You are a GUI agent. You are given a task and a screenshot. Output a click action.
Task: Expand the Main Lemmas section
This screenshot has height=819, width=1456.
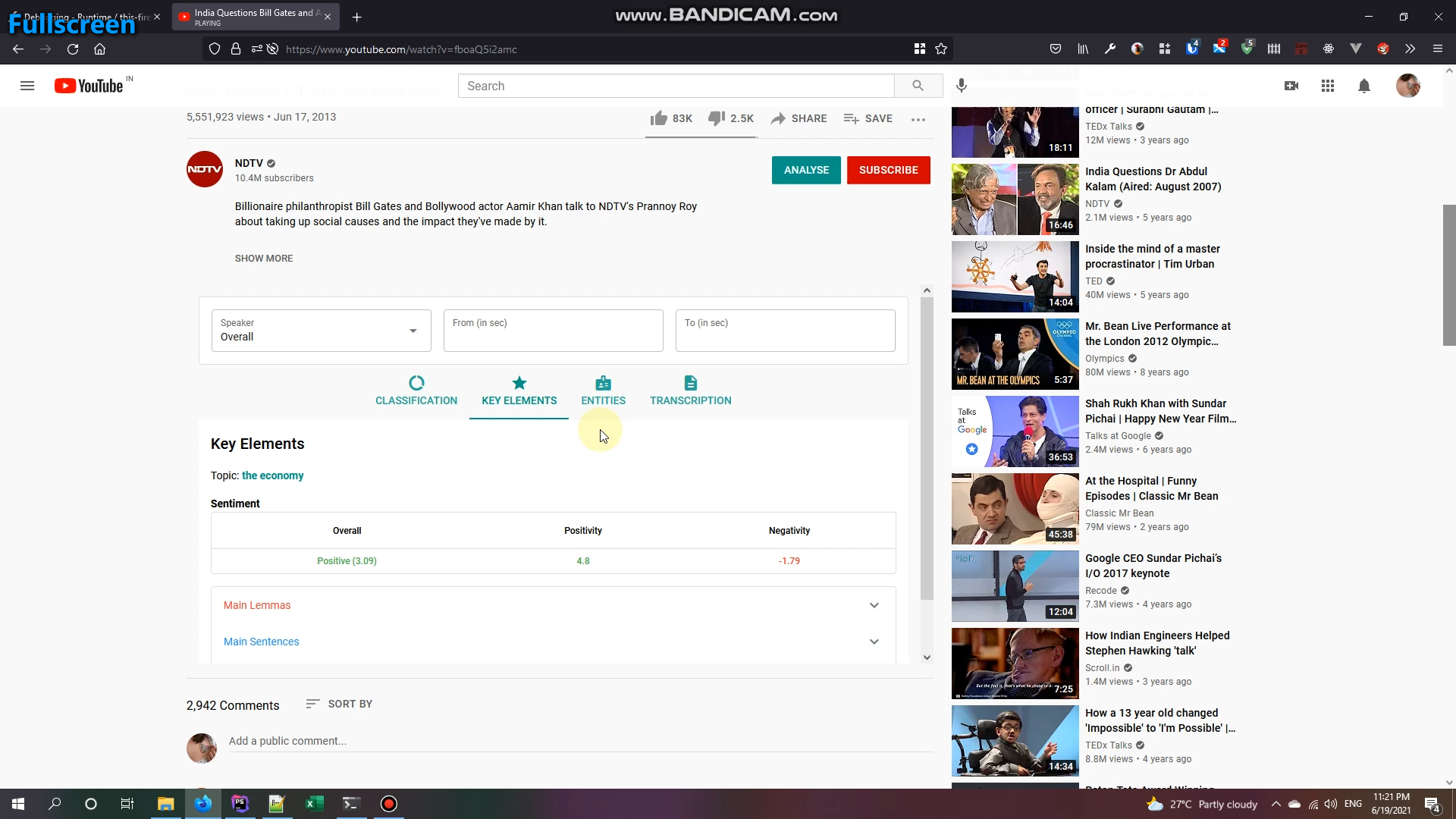point(874,605)
